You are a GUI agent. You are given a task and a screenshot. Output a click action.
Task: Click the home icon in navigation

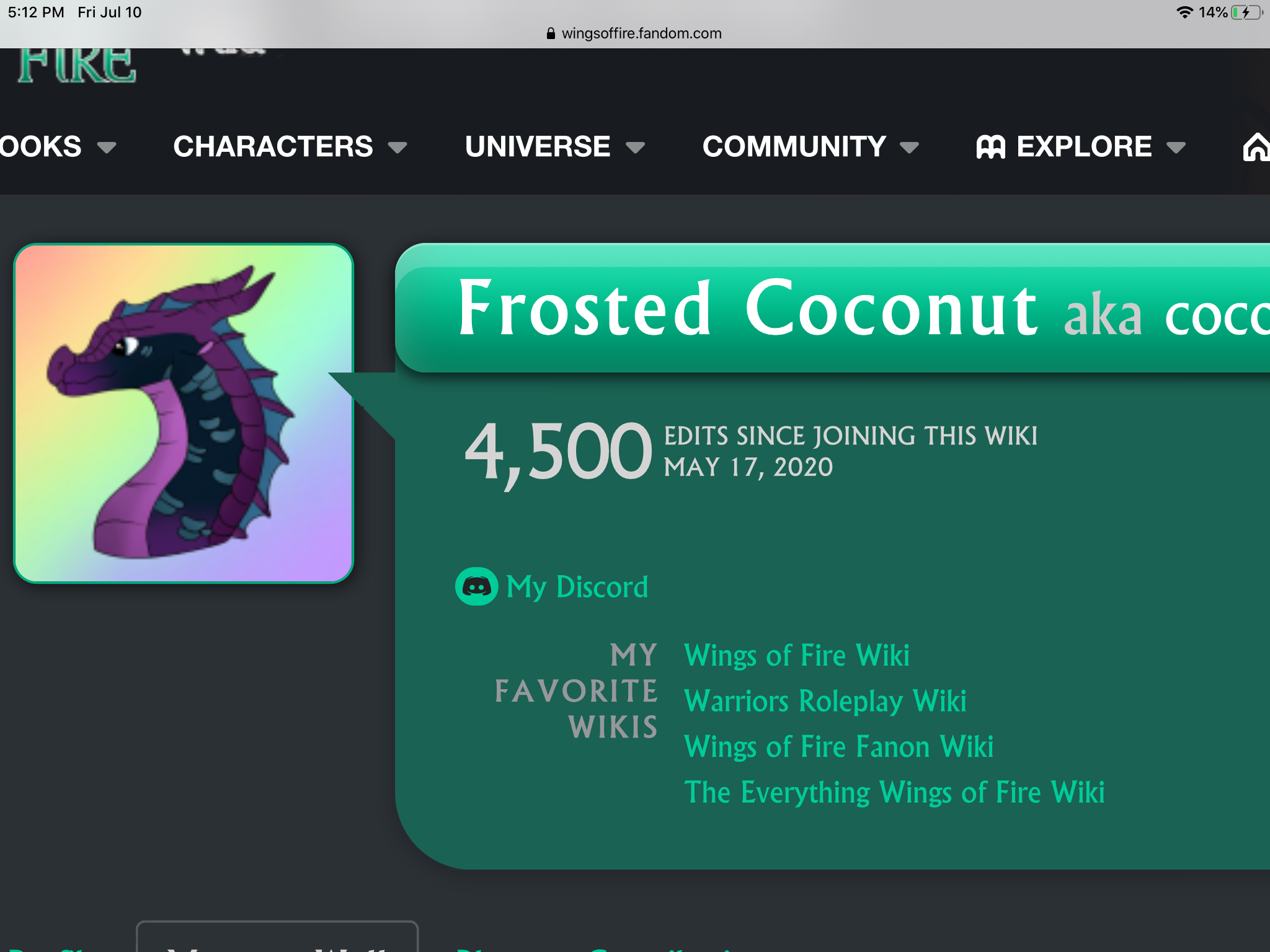[1256, 148]
